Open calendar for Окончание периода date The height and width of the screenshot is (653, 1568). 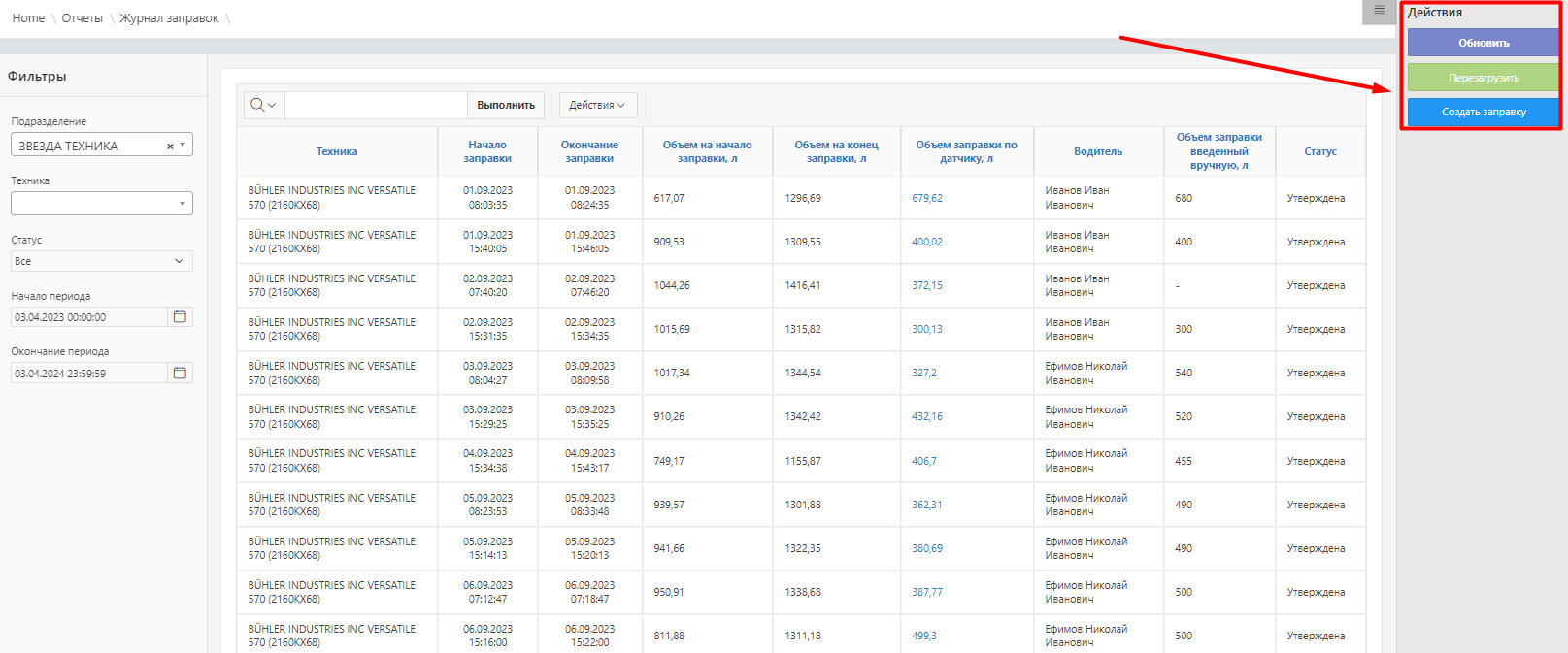click(x=180, y=373)
